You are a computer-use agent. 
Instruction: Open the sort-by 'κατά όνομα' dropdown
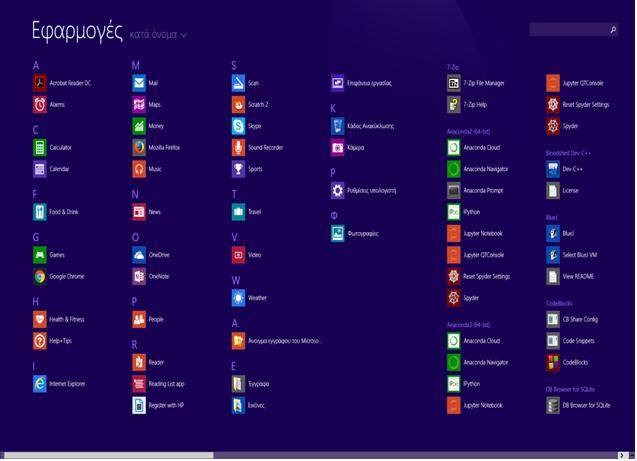point(158,35)
